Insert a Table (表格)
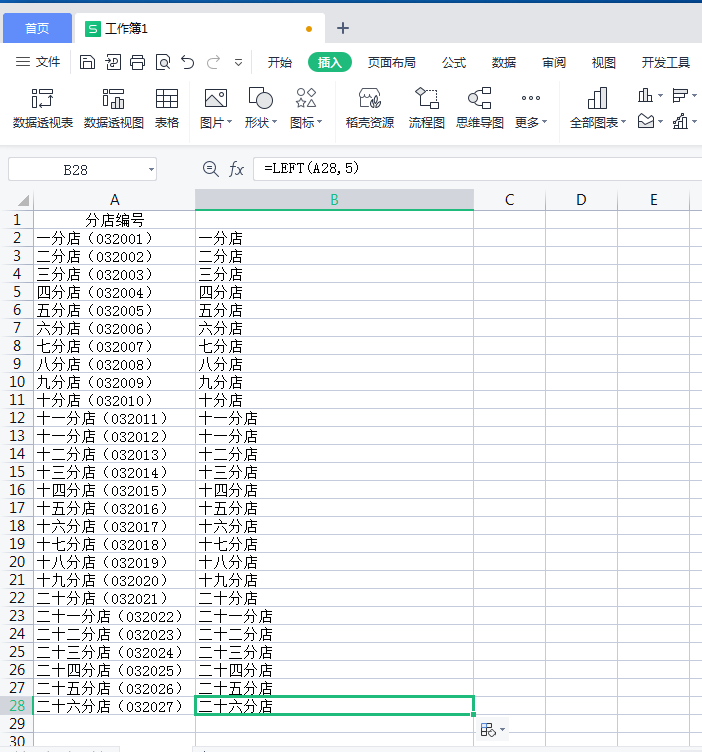The width and height of the screenshot is (702, 752). pyautogui.click(x=167, y=109)
